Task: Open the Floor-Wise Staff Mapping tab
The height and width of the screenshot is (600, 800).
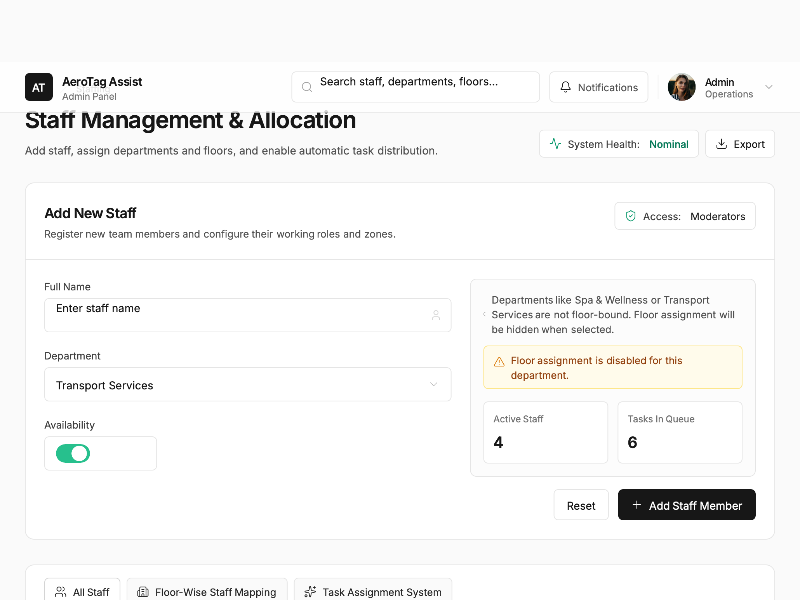Action: pyautogui.click(x=207, y=591)
